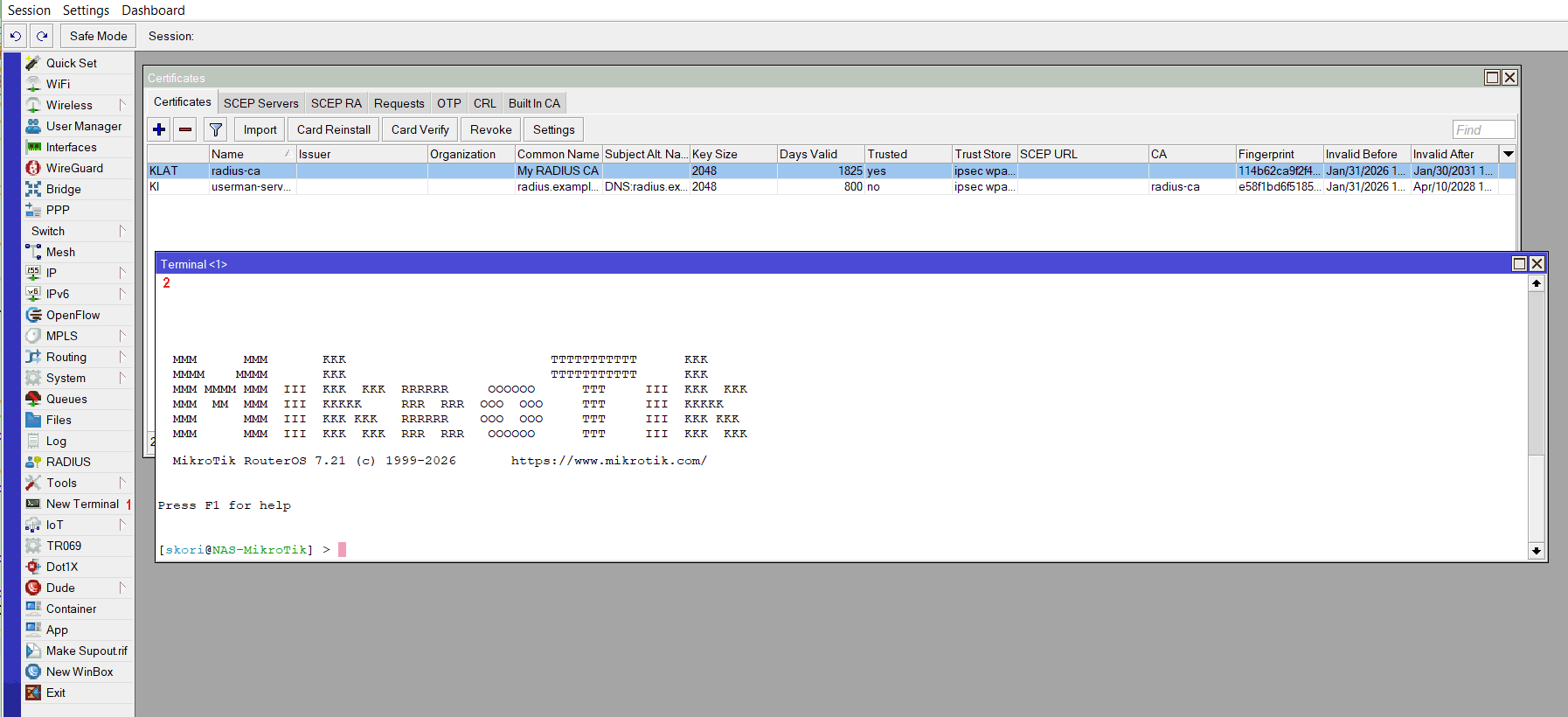1568x717 pixels.
Task: Switch to the SCEP Servers tab
Action: (260, 103)
